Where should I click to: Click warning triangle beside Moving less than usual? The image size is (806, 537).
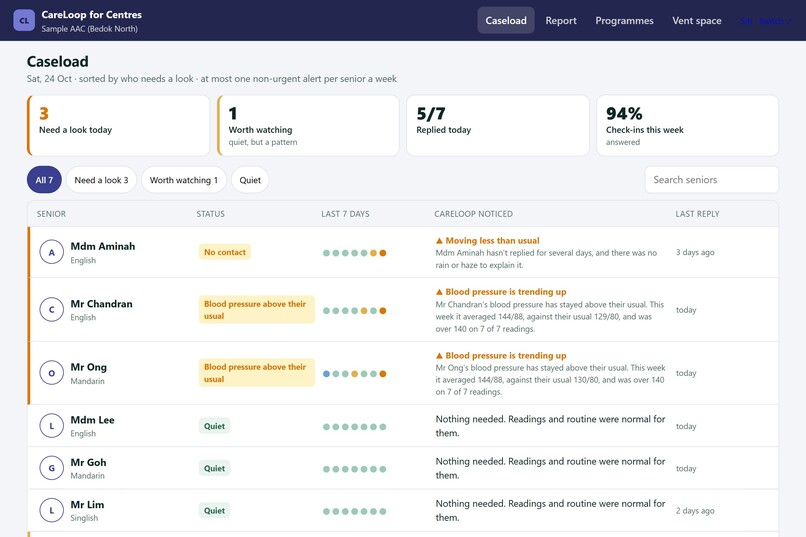[439, 240]
